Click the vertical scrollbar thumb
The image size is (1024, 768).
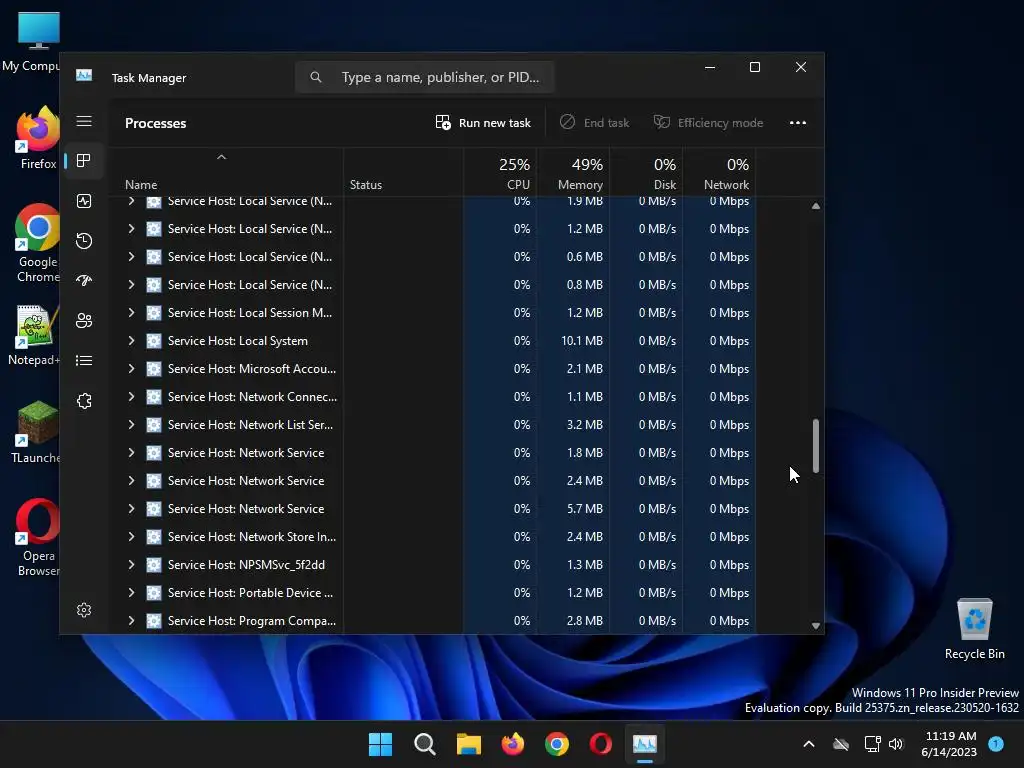816,446
